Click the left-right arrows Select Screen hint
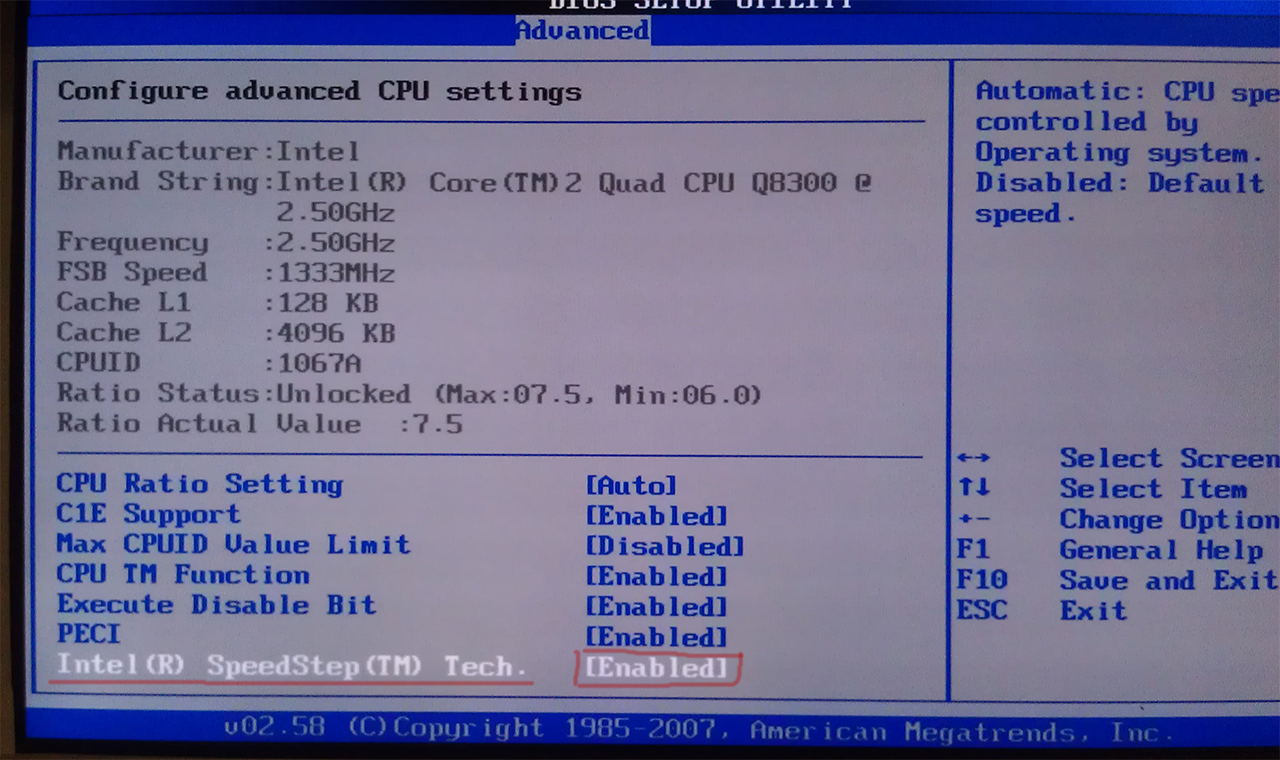Screen dimensions: 1280x760 point(1118,459)
